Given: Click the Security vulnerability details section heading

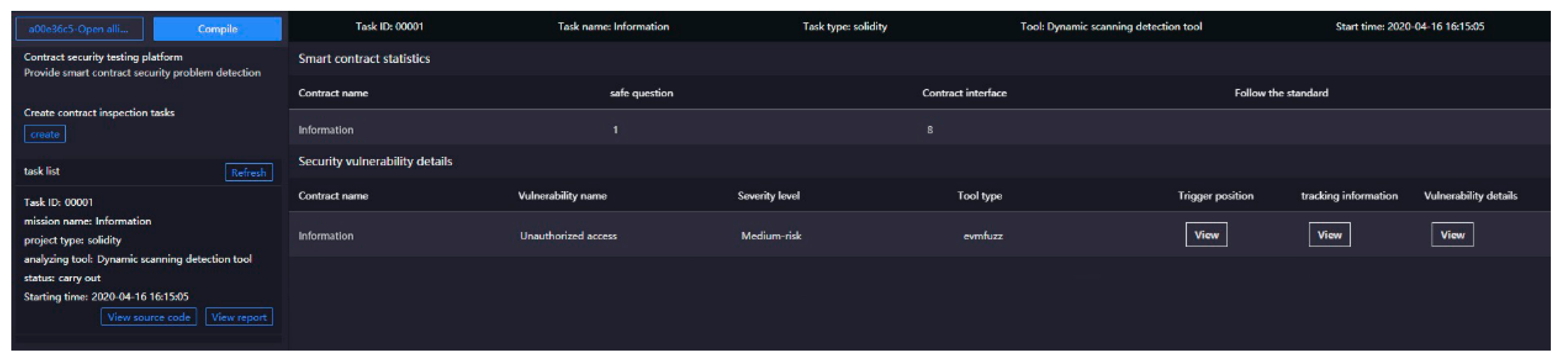Looking at the screenshot, I should pyautogui.click(x=375, y=162).
